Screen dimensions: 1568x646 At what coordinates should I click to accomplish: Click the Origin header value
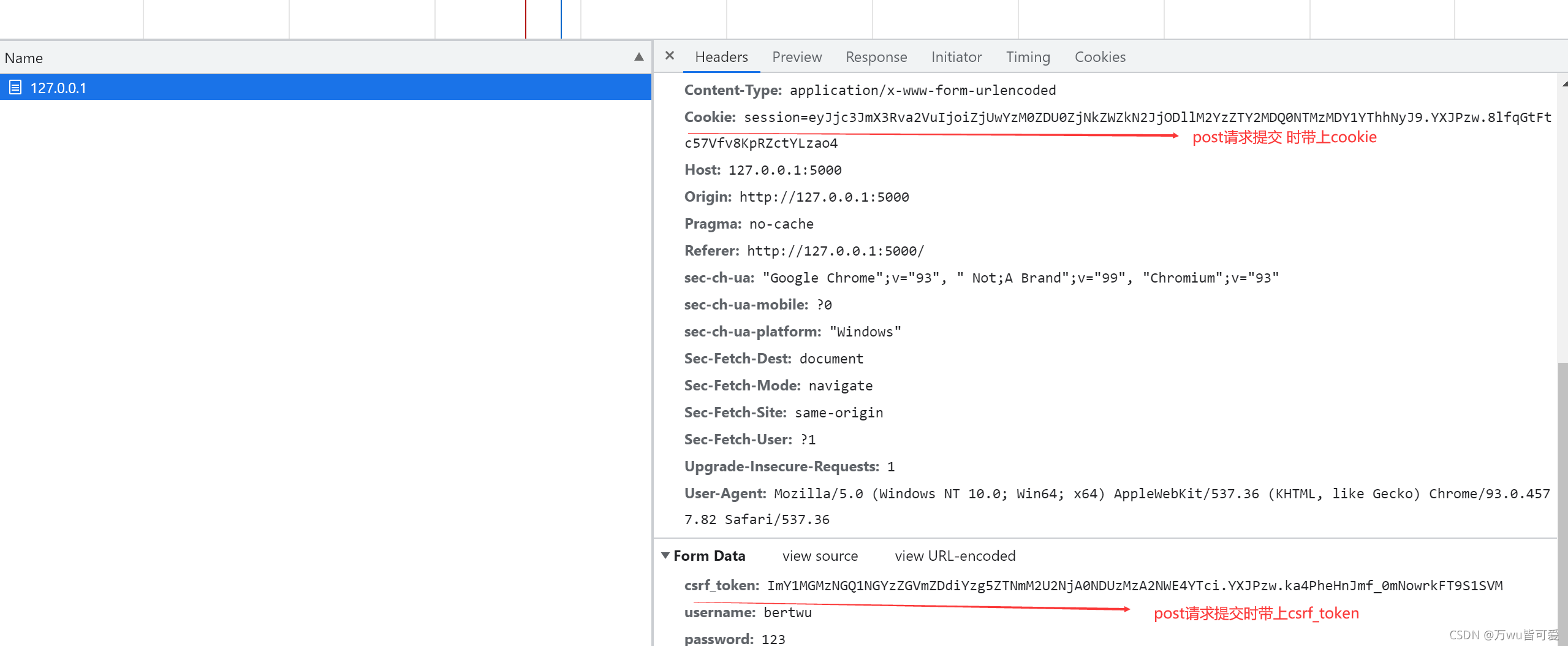[824, 197]
